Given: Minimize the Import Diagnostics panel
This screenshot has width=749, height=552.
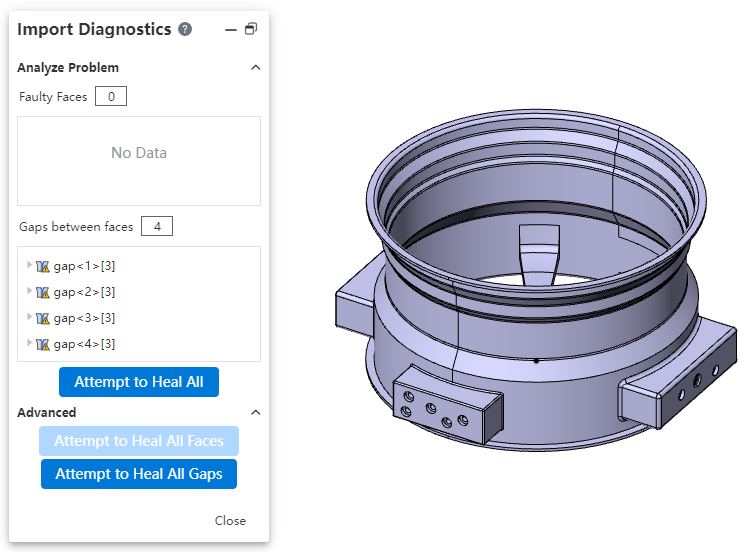Looking at the screenshot, I should 231,30.
